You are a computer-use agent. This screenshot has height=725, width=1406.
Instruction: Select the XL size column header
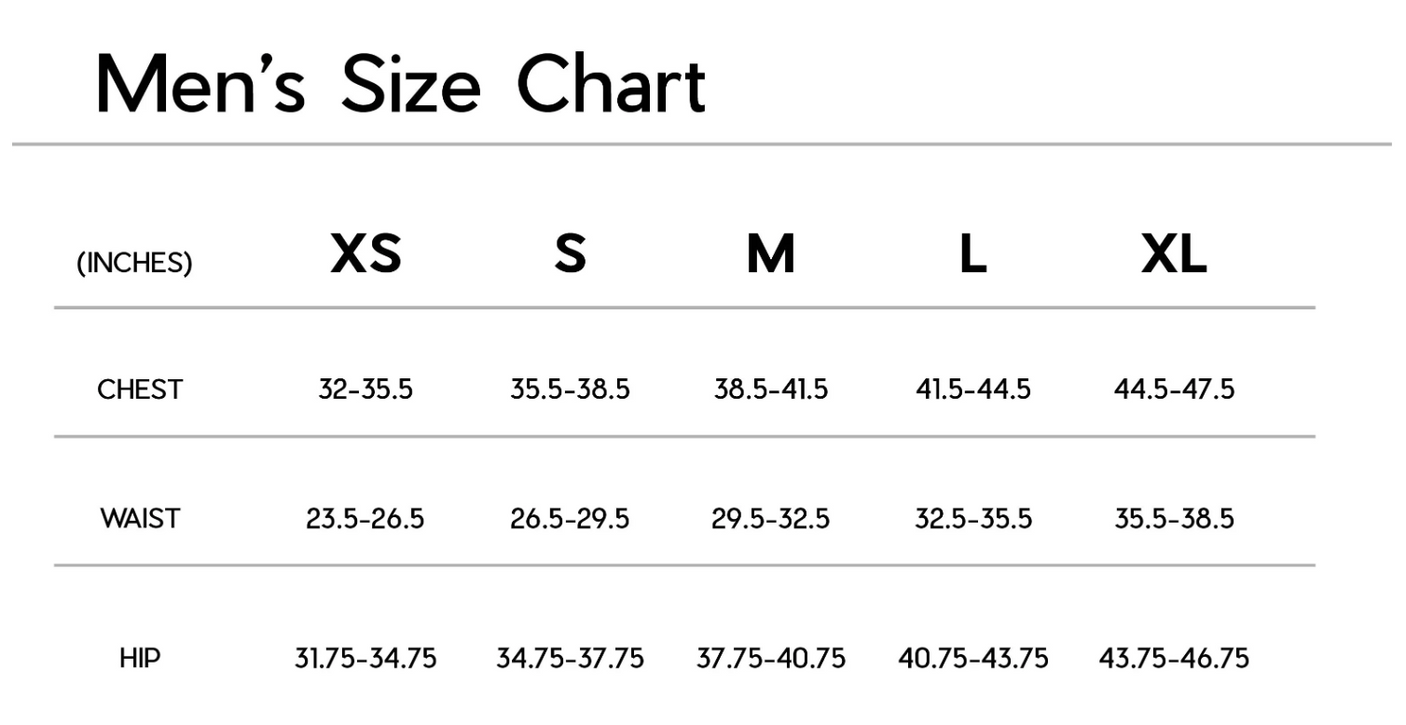(x=1174, y=255)
